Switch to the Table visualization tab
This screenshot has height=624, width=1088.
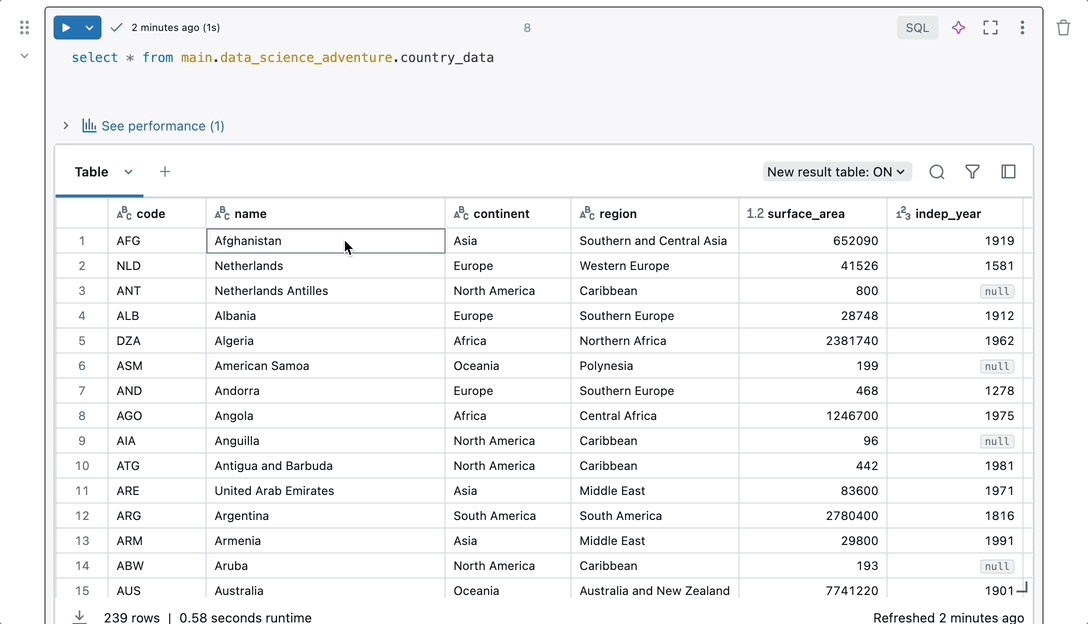click(91, 171)
